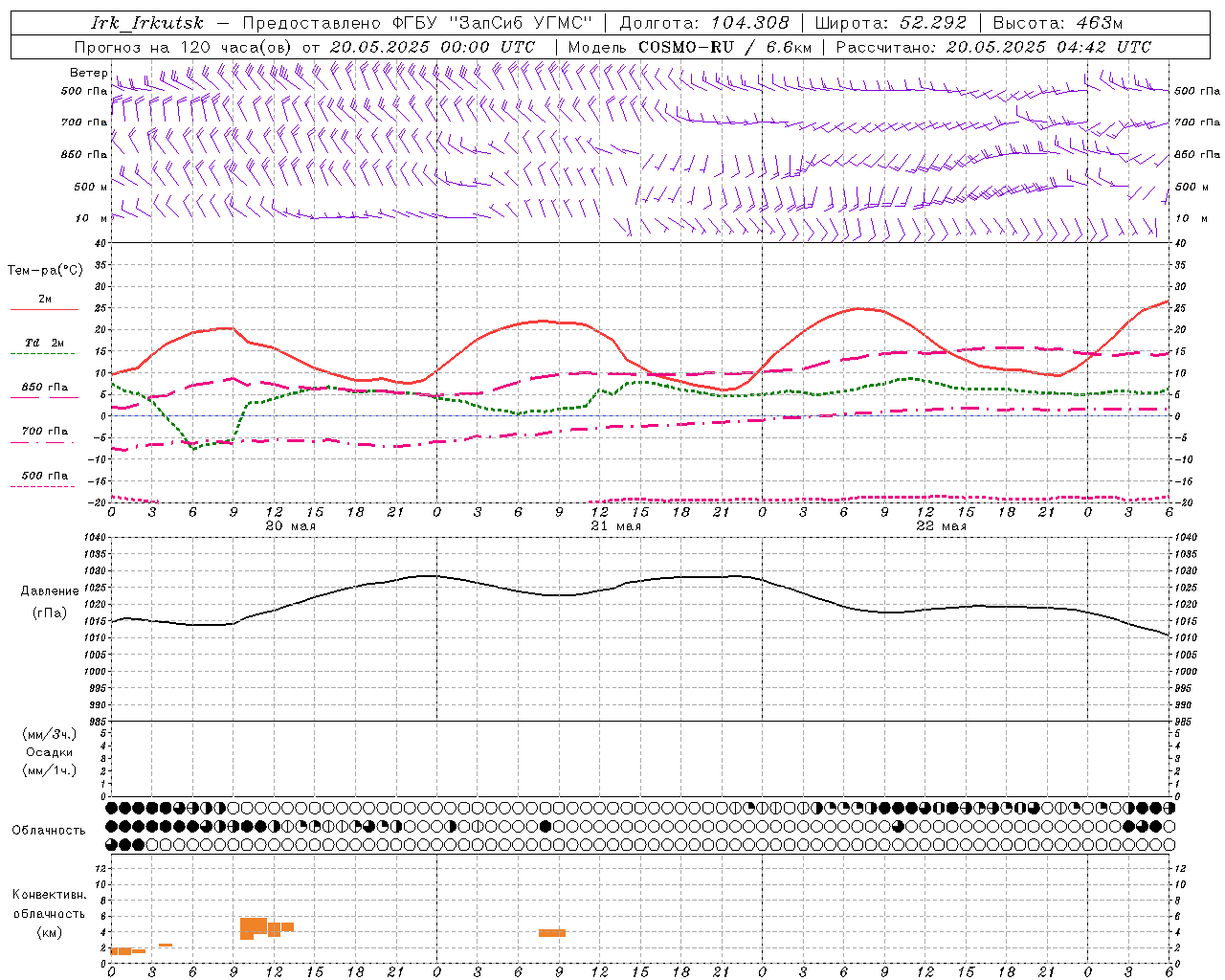
Task: Click the 700 гПа temperature legend entry
Action: [45, 432]
